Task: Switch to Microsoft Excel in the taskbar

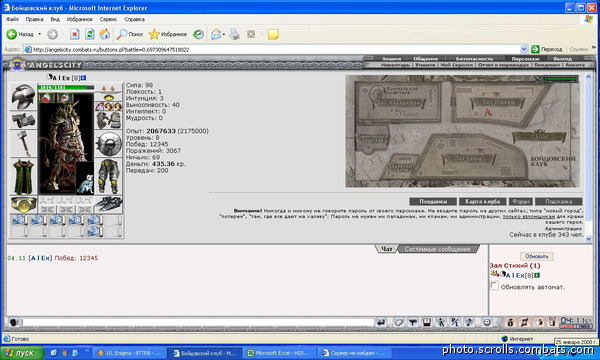Action: click(279, 353)
